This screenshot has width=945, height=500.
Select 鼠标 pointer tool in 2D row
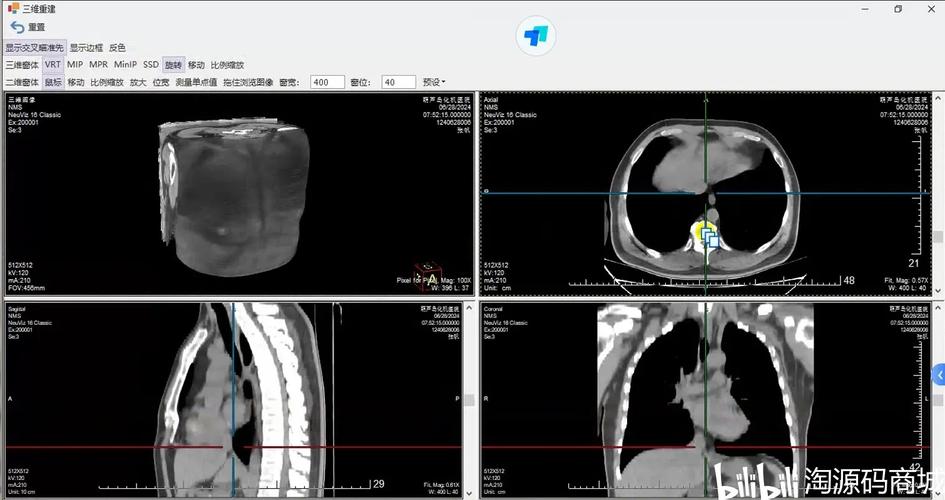(x=53, y=82)
